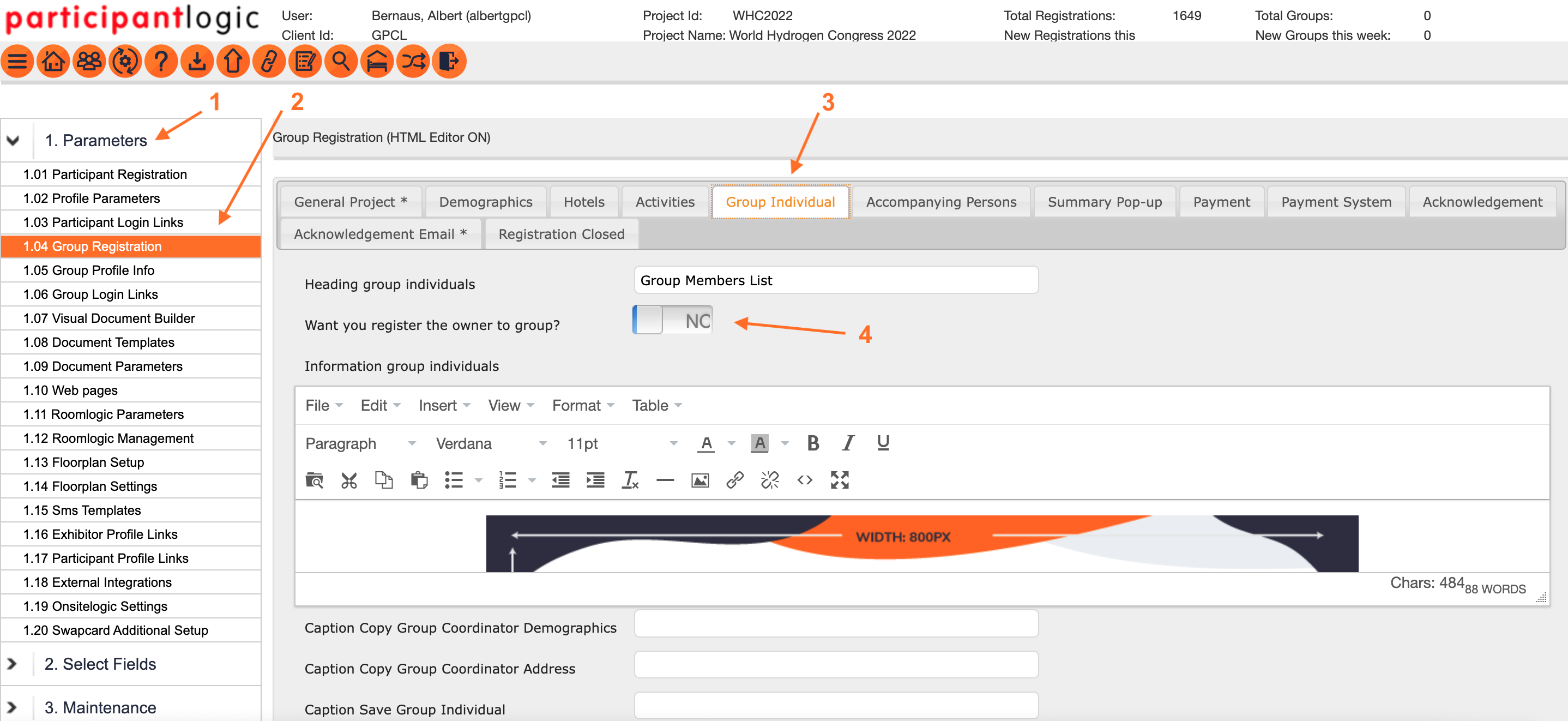
Task: Open the help question mark icon
Action: 161,61
